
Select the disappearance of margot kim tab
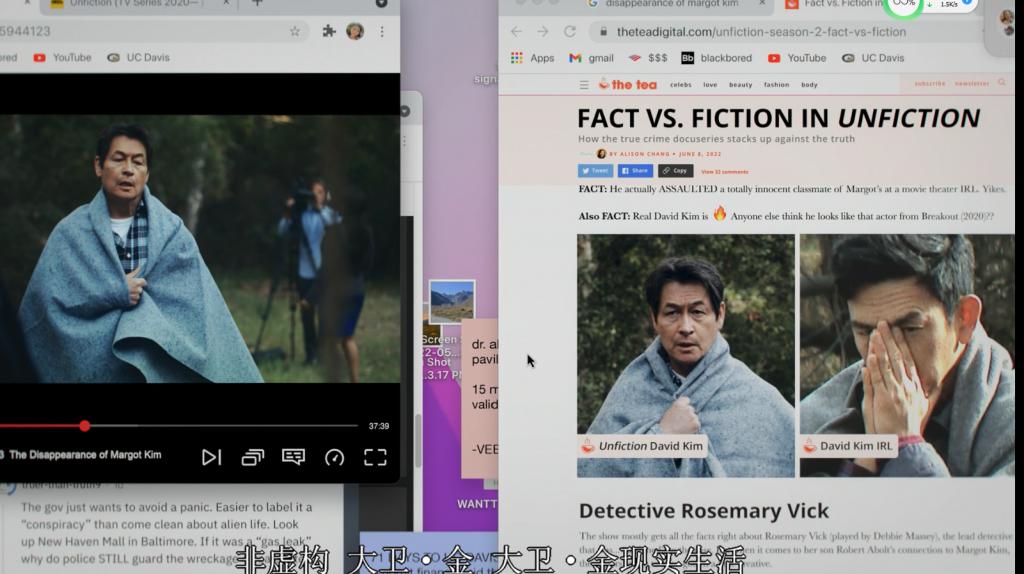point(673,4)
